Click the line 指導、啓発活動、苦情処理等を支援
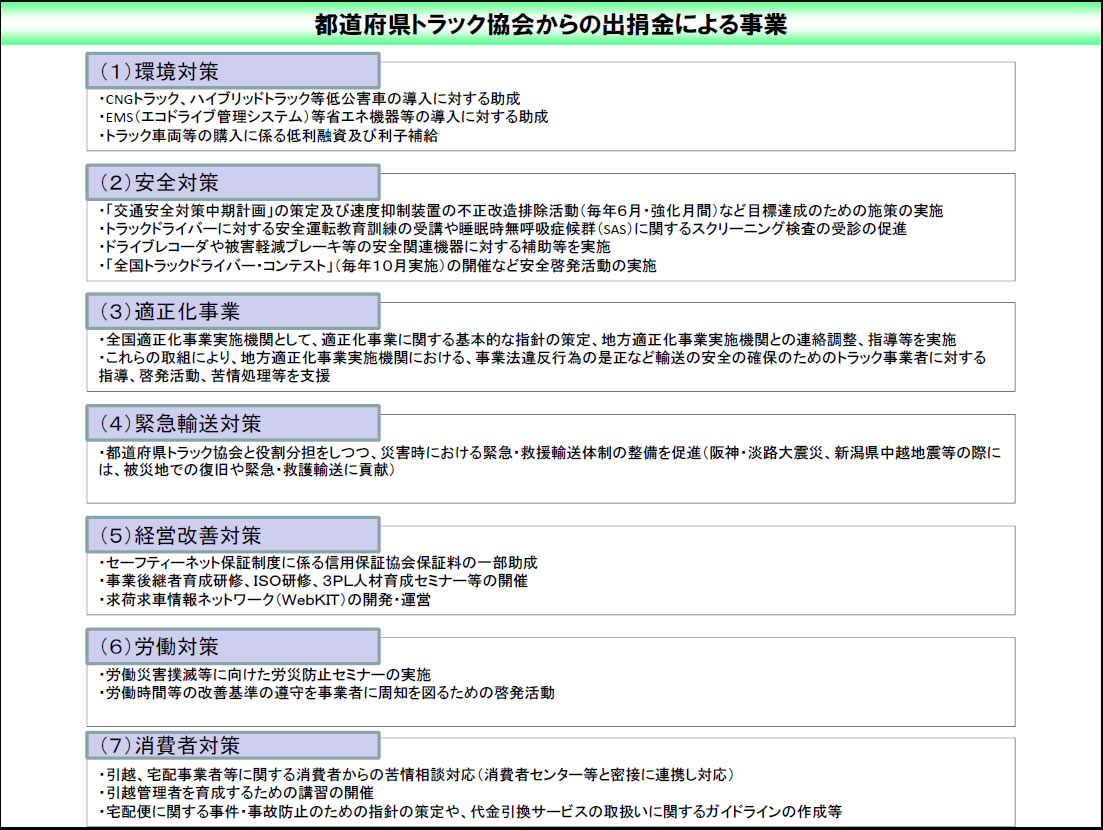Screen dimensions: 1103x830 tap(215, 376)
